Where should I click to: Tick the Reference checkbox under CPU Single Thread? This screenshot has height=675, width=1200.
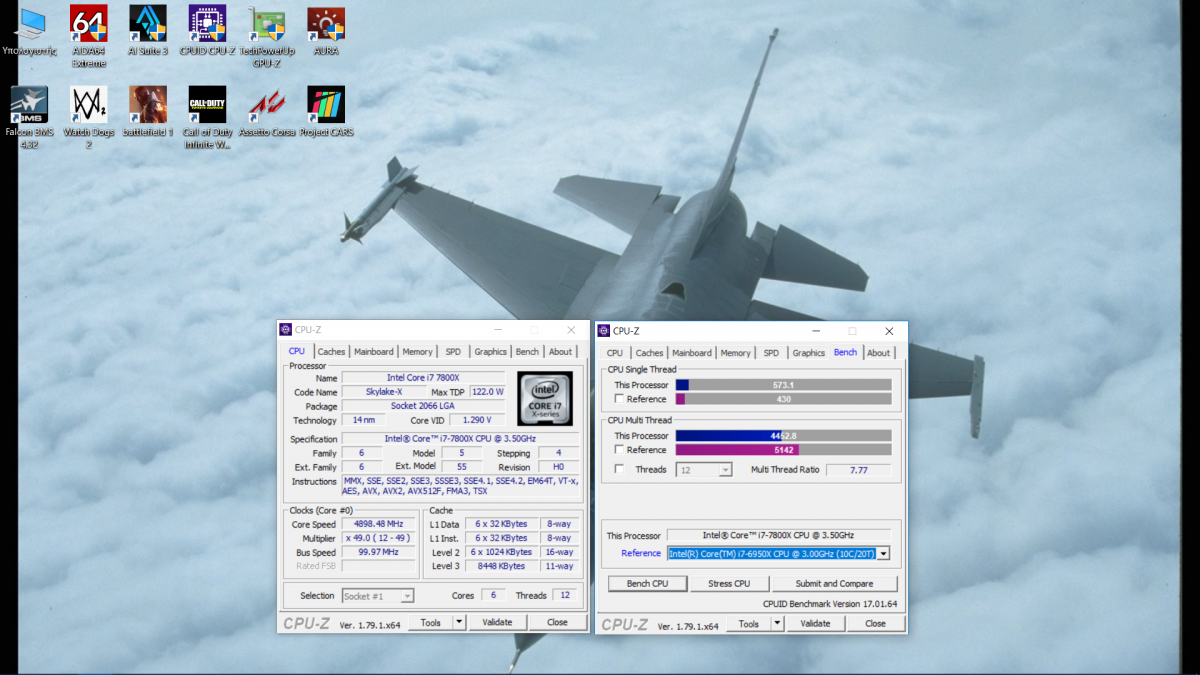click(620, 398)
